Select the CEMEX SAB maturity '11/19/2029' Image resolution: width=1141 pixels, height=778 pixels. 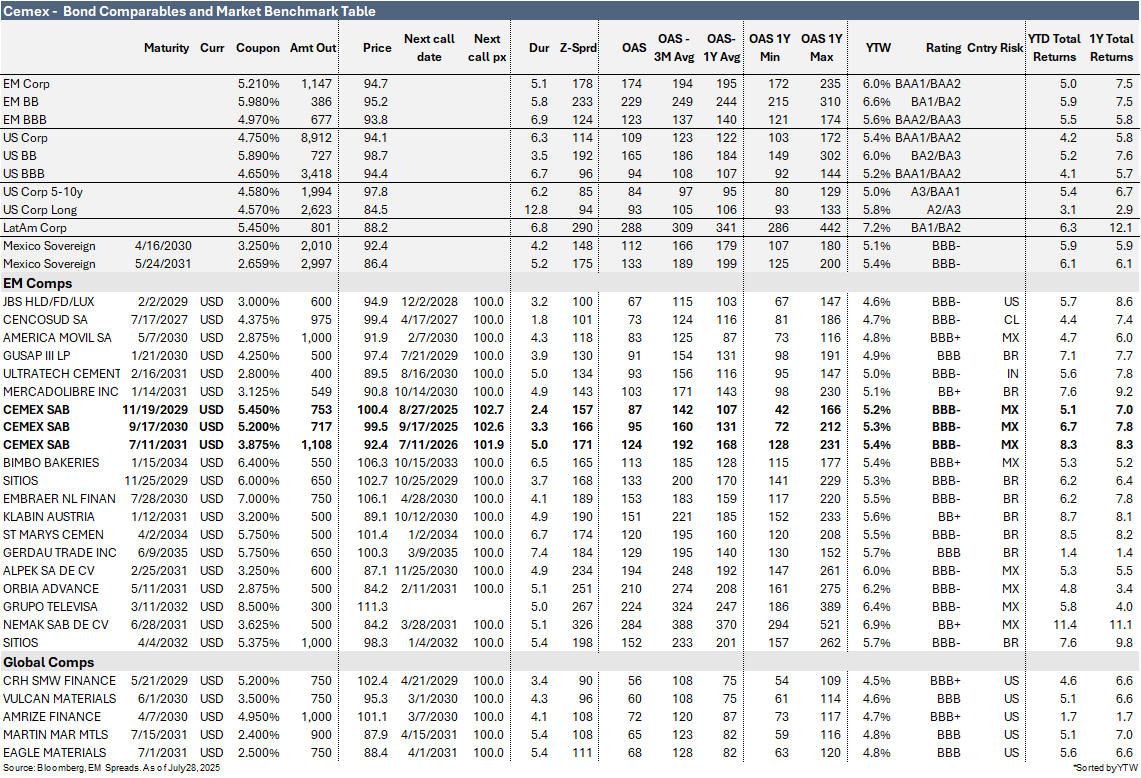coord(155,410)
